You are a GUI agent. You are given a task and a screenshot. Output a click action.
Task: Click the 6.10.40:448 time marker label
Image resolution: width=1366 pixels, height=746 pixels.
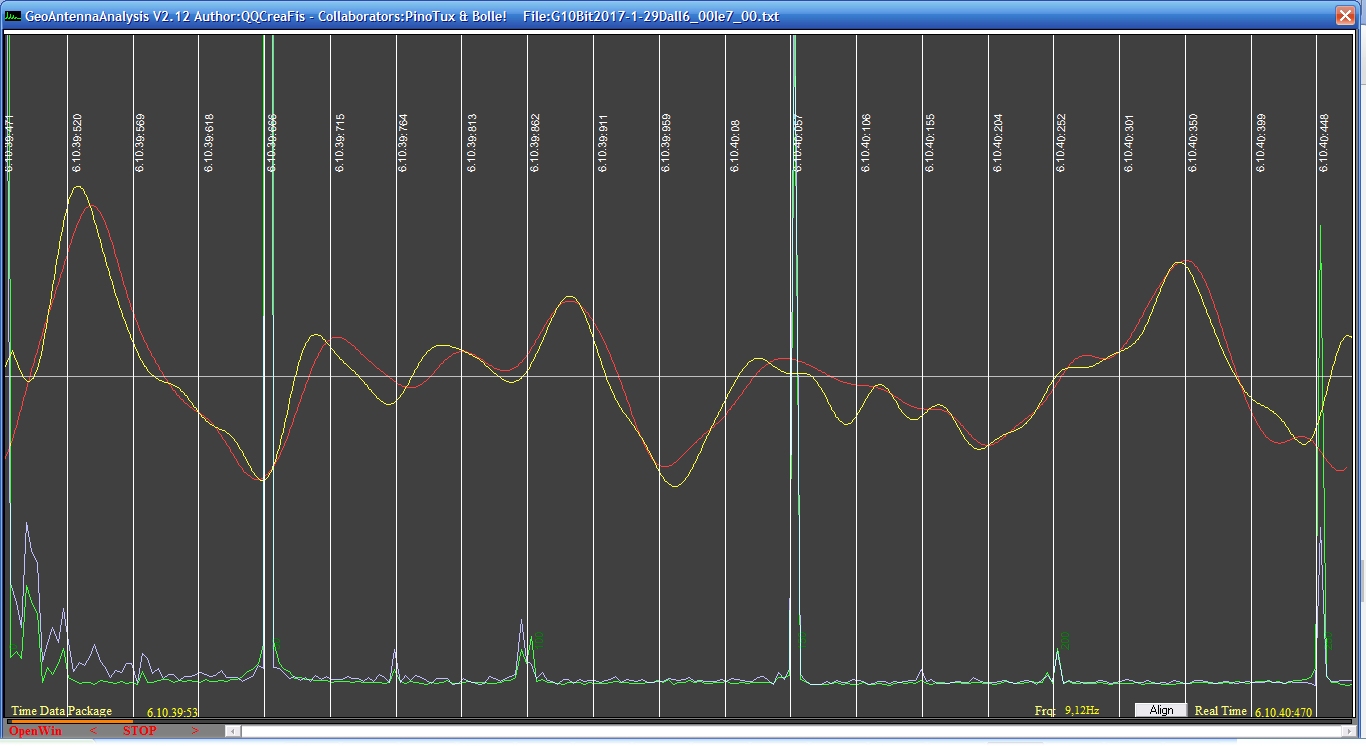1324,143
